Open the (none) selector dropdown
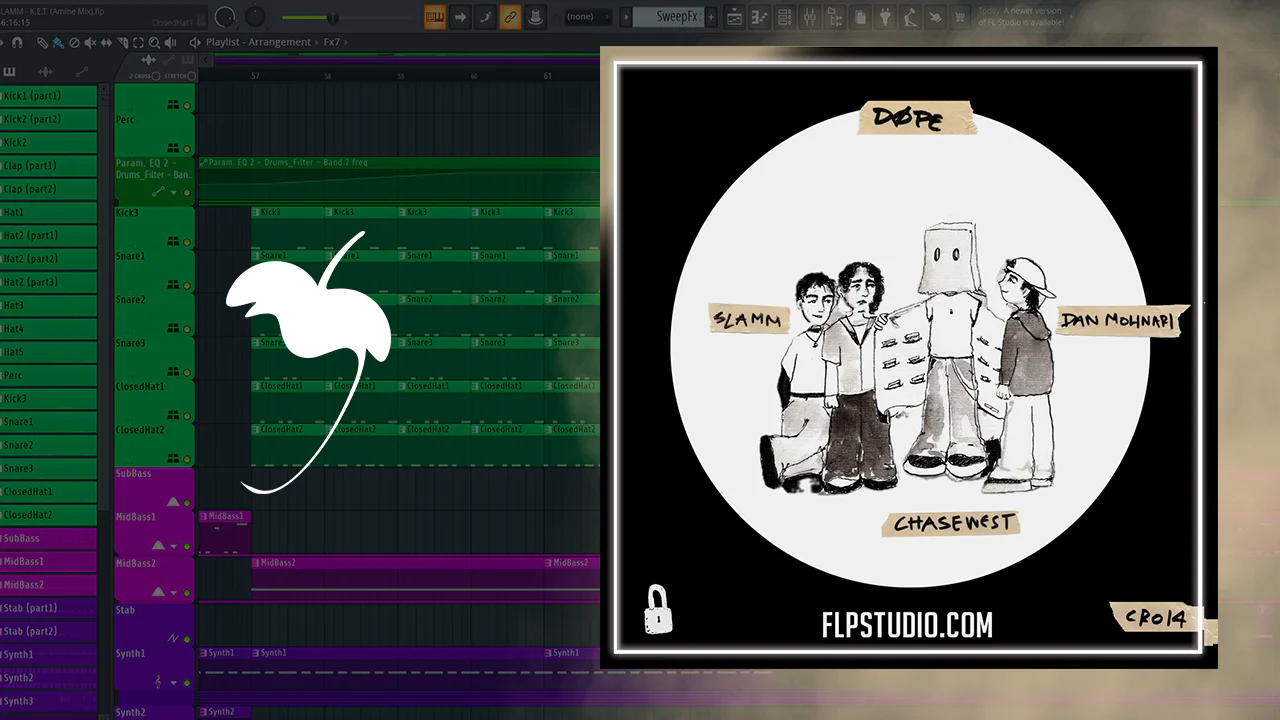This screenshot has width=1280, height=720. click(588, 16)
